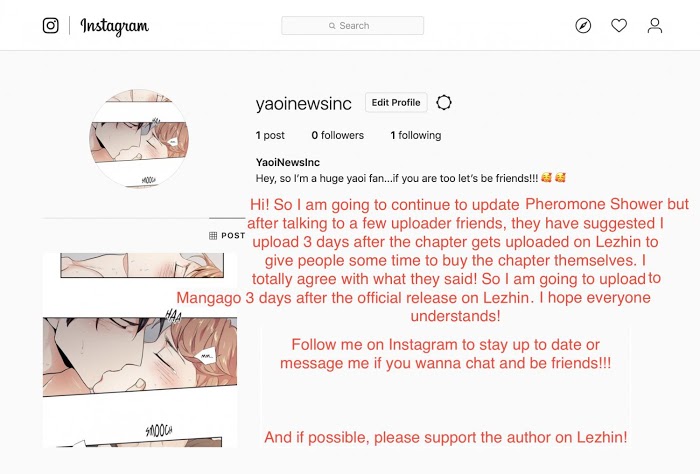Open the 0 followers list
Image resolution: width=700 pixels, height=474 pixels.
click(x=338, y=135)
